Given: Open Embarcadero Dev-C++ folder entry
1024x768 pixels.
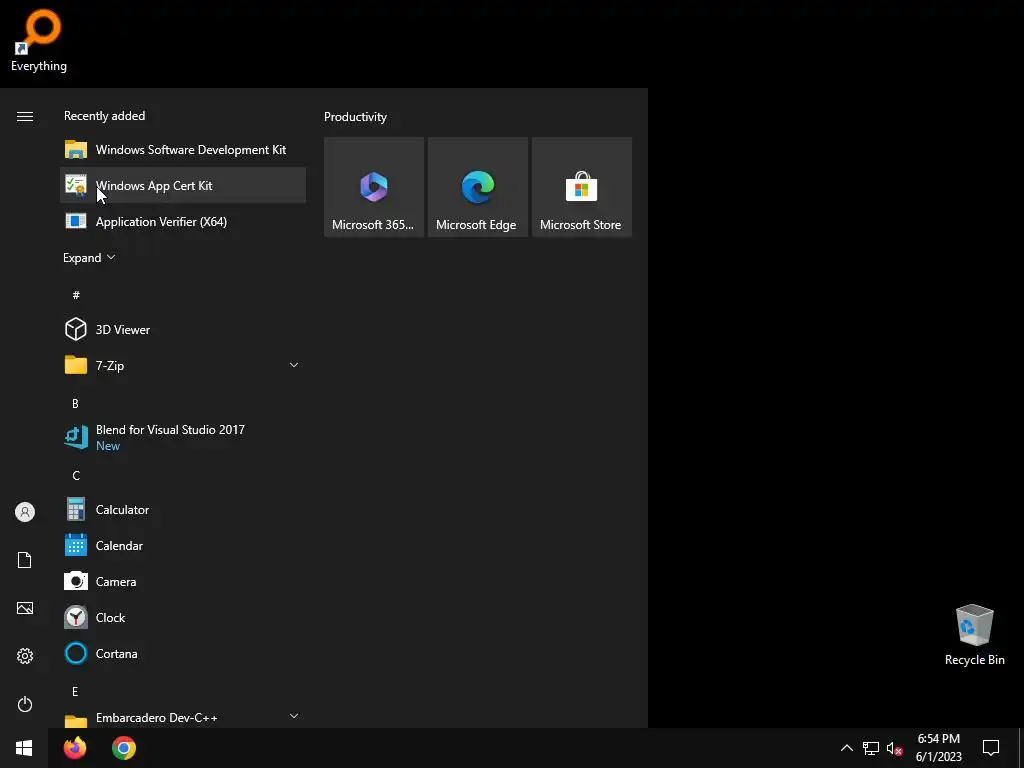Looking at the screenshot, I should point(183,718).
